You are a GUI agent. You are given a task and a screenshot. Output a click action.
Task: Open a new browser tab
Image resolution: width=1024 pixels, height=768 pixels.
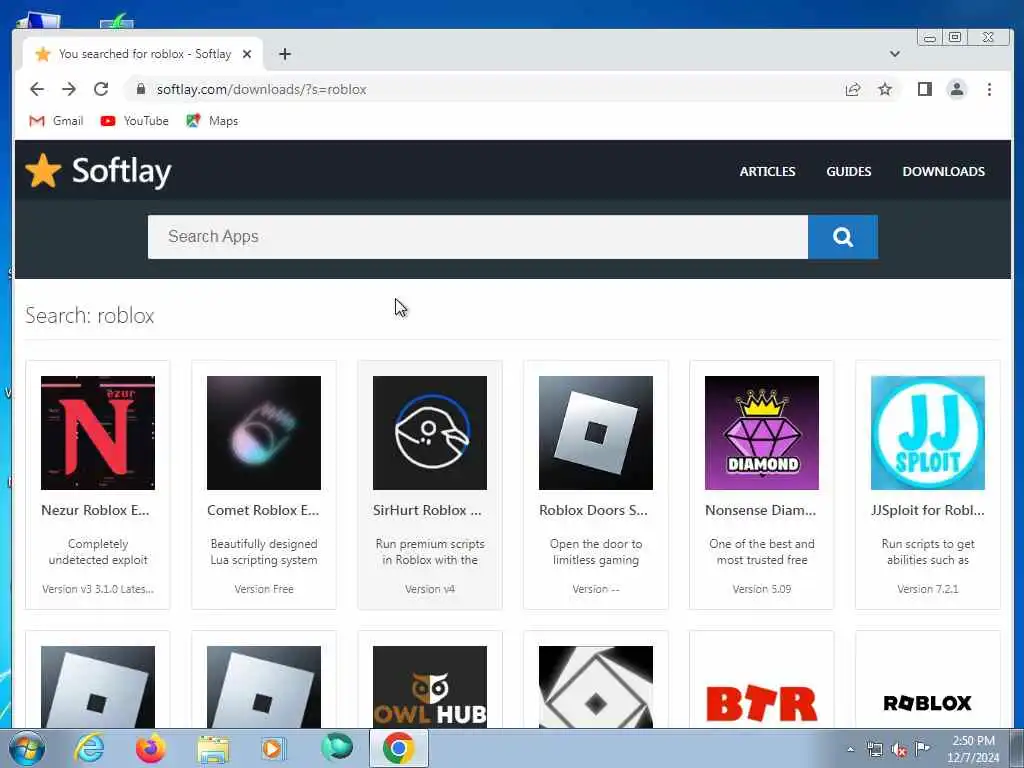coord(285,54)
